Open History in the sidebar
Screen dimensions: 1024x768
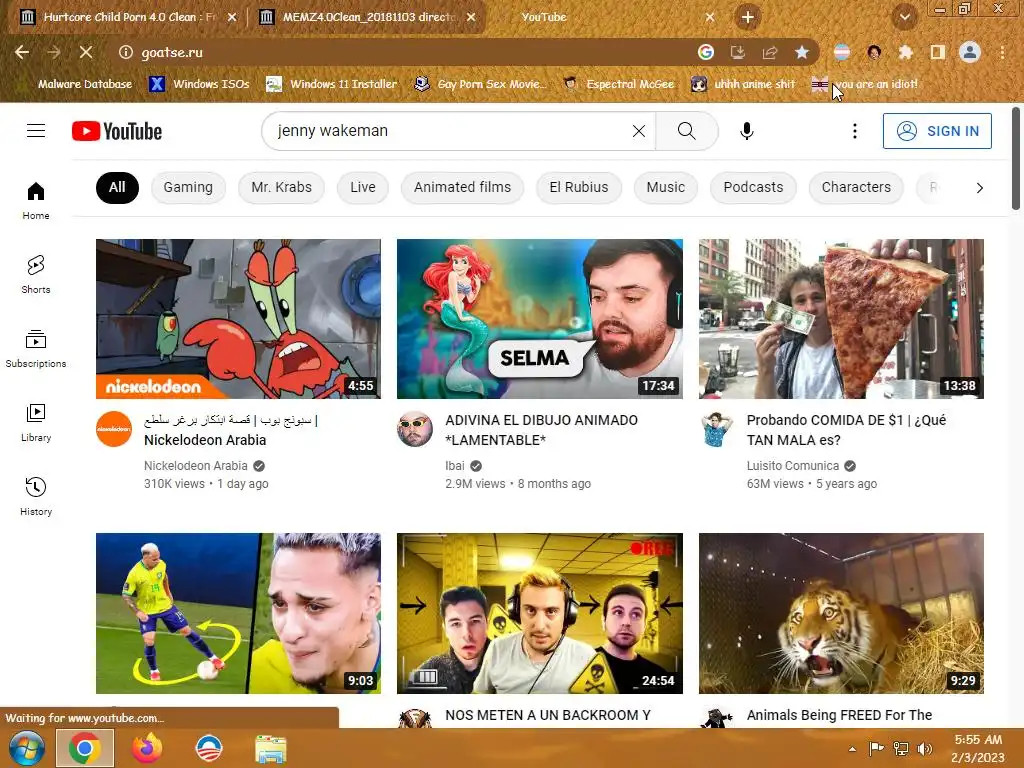coord(36,496)
